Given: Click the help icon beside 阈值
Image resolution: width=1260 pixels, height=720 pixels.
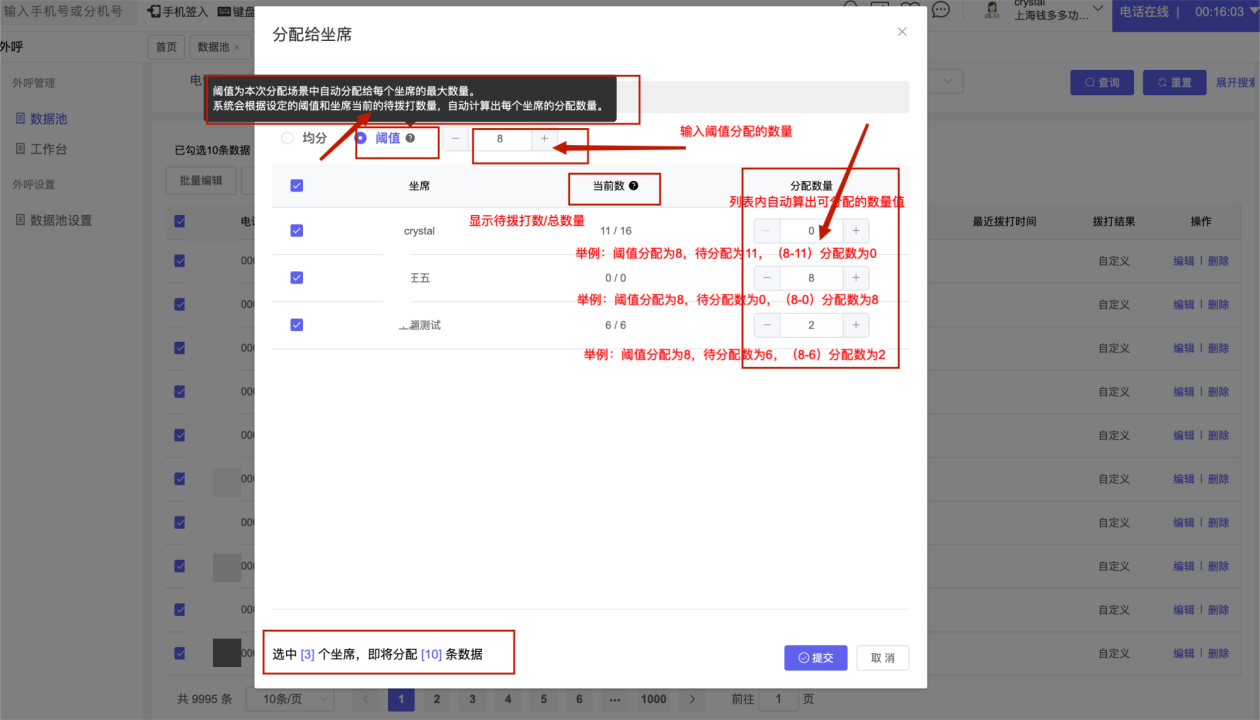Looking at the screenshot, I should click(x=410, y=139).
